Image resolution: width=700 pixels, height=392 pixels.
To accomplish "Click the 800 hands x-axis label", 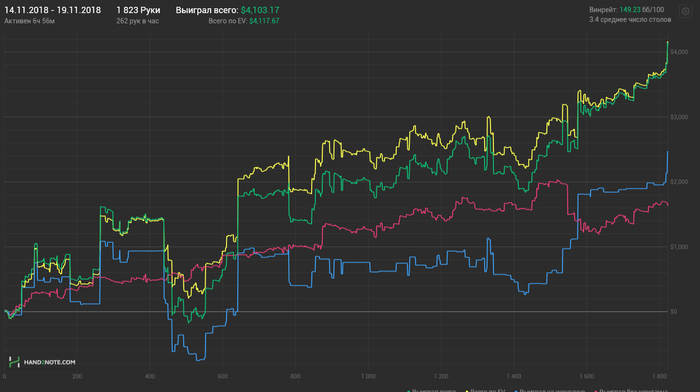I will tap(295, 376).
